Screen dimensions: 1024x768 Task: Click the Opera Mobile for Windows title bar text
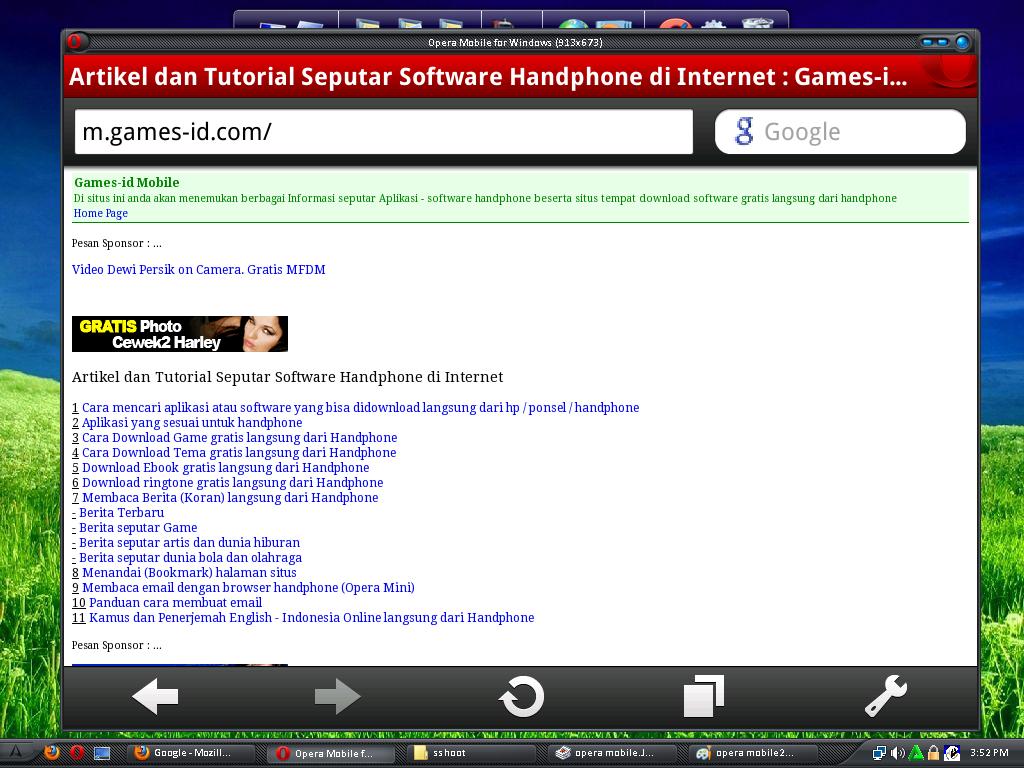(x=515, y=42)
